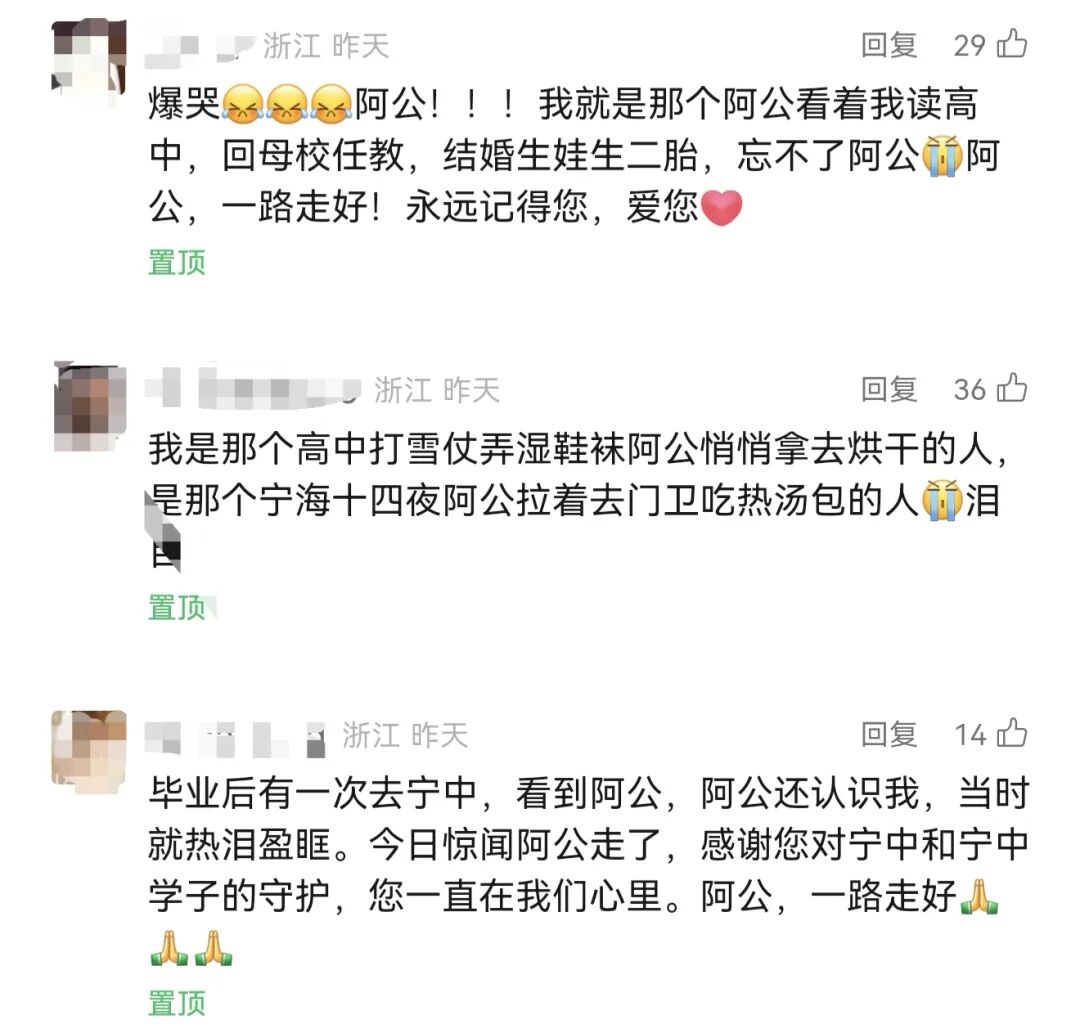Viewport: 1080px width, 1029px height.
Task: Open second commenter's blurred username
Action: point(253,388)
